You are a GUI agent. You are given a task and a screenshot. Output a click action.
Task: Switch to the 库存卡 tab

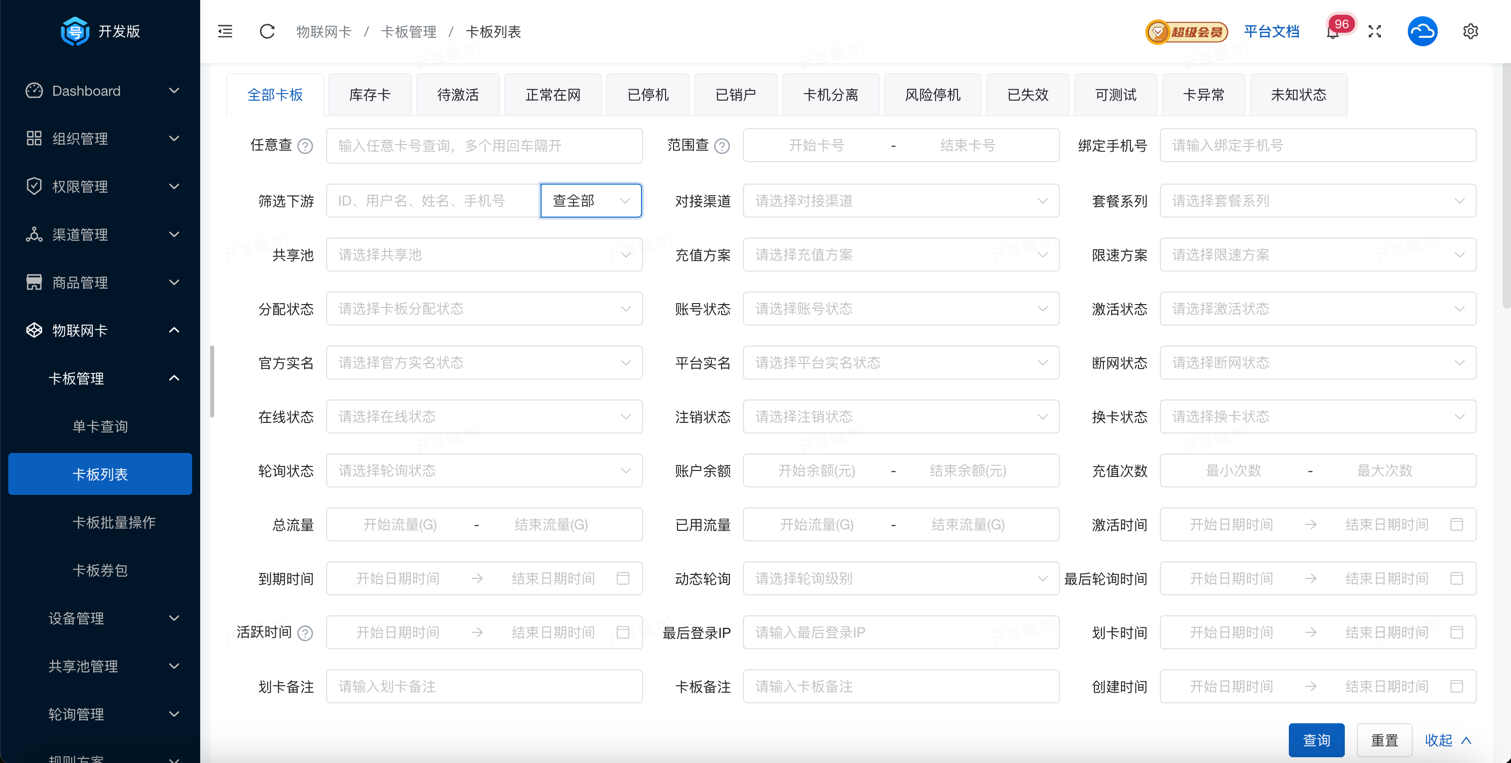pos(370,95)
